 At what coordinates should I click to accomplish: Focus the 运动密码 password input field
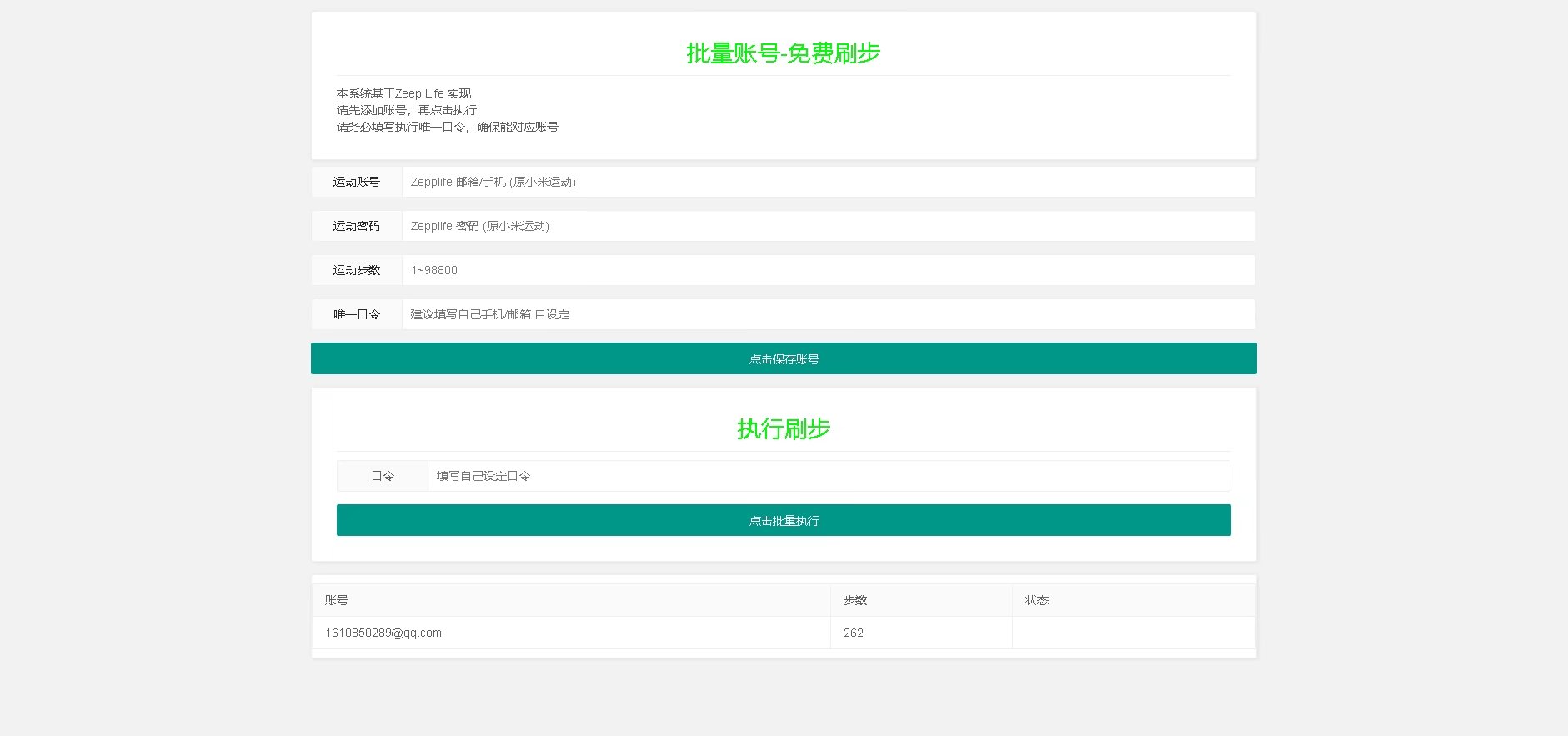click(x=828, y=226)
